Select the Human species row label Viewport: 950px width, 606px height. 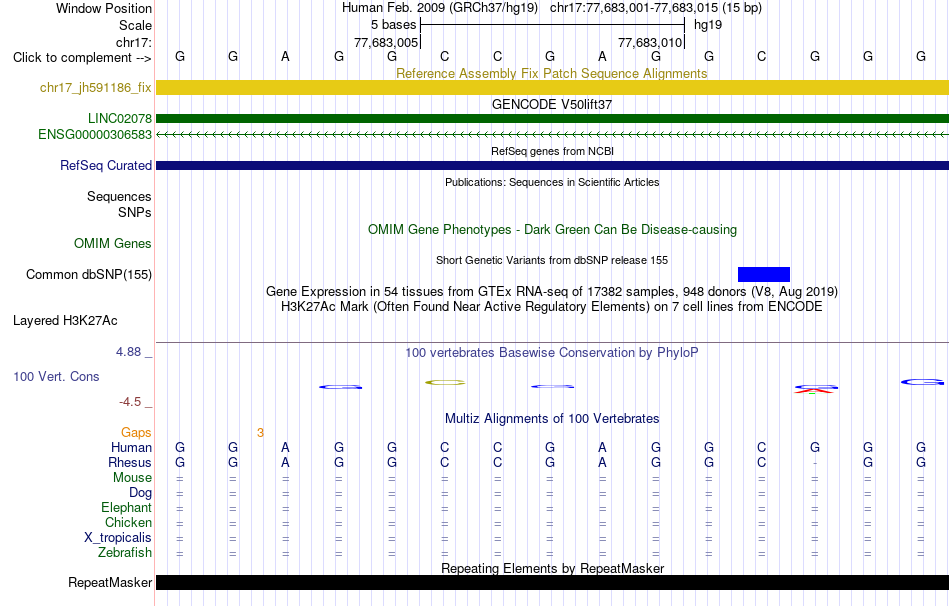point(131,447)
